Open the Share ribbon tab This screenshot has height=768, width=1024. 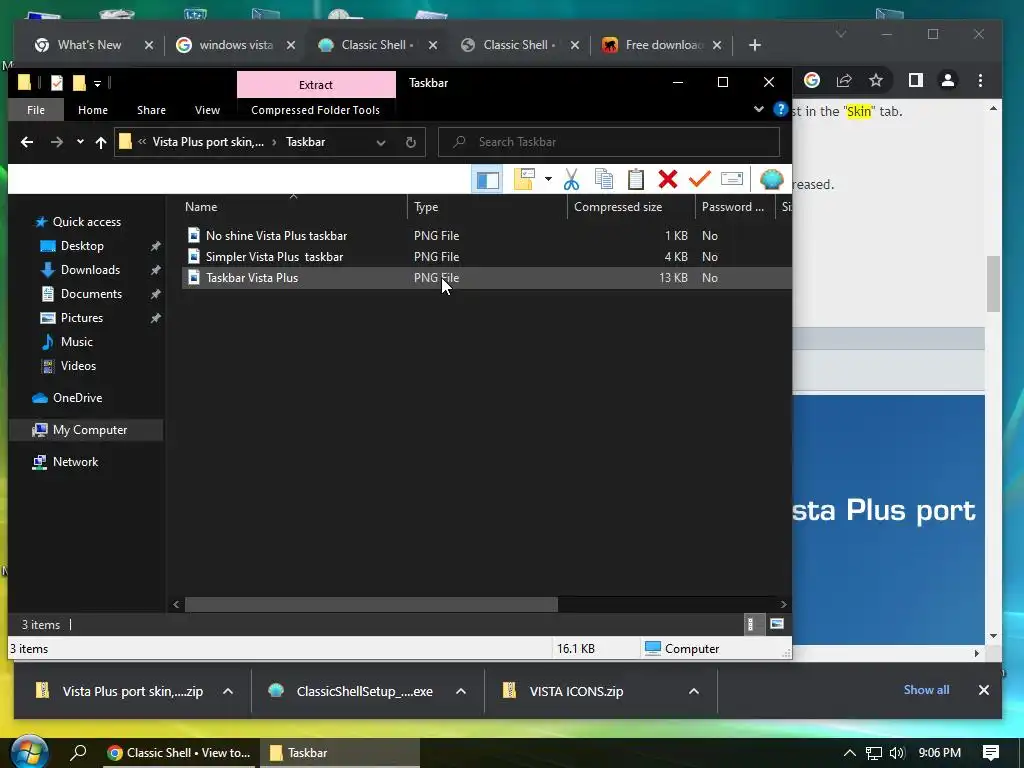(x=152, y=110)
